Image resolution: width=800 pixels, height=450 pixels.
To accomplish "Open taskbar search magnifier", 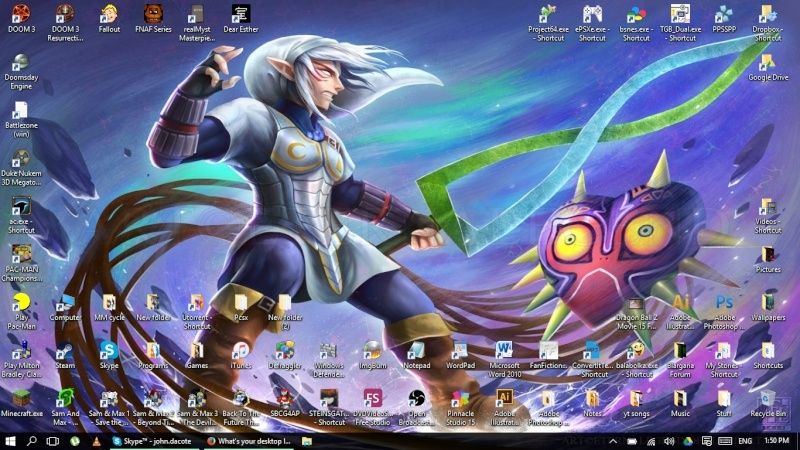I will (x=31, y=441).
